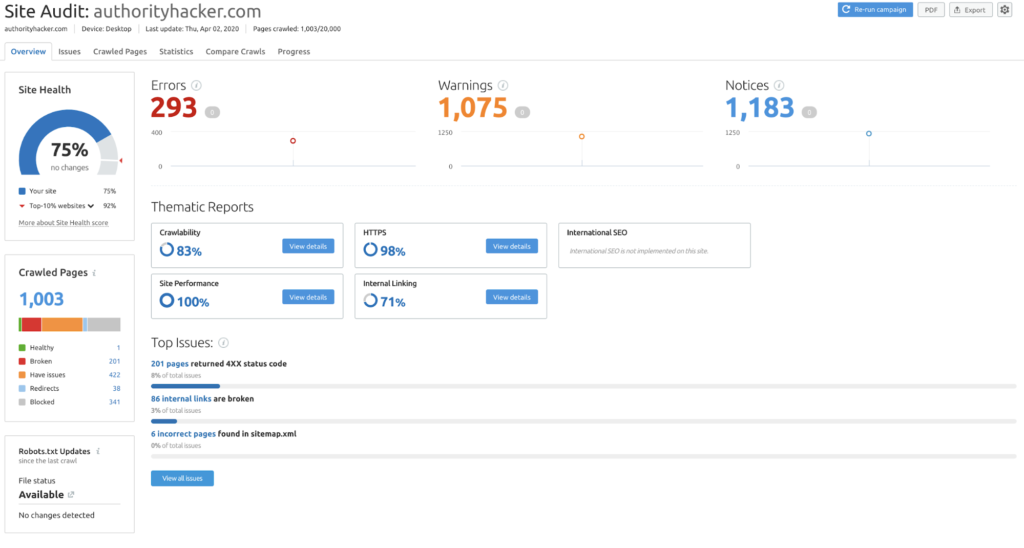Viewport: 1024px width, 548px height.
Task: Click the Crawled Pages info icon
Action: pos(95,273)
